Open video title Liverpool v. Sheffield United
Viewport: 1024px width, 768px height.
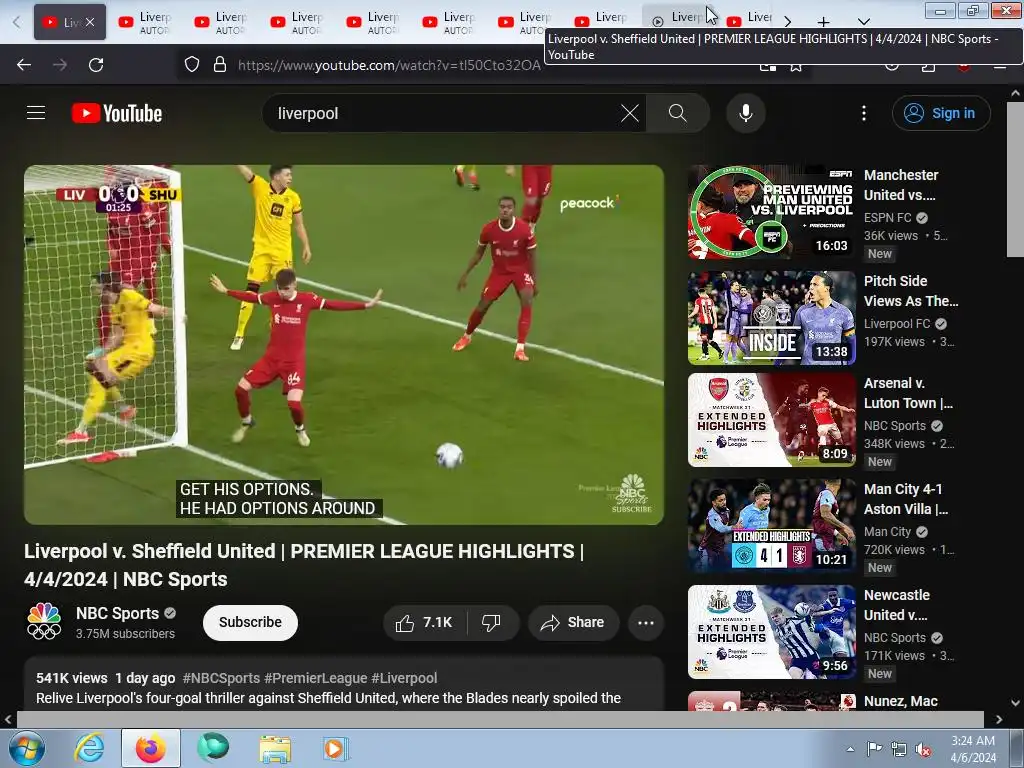coord(304,565)
